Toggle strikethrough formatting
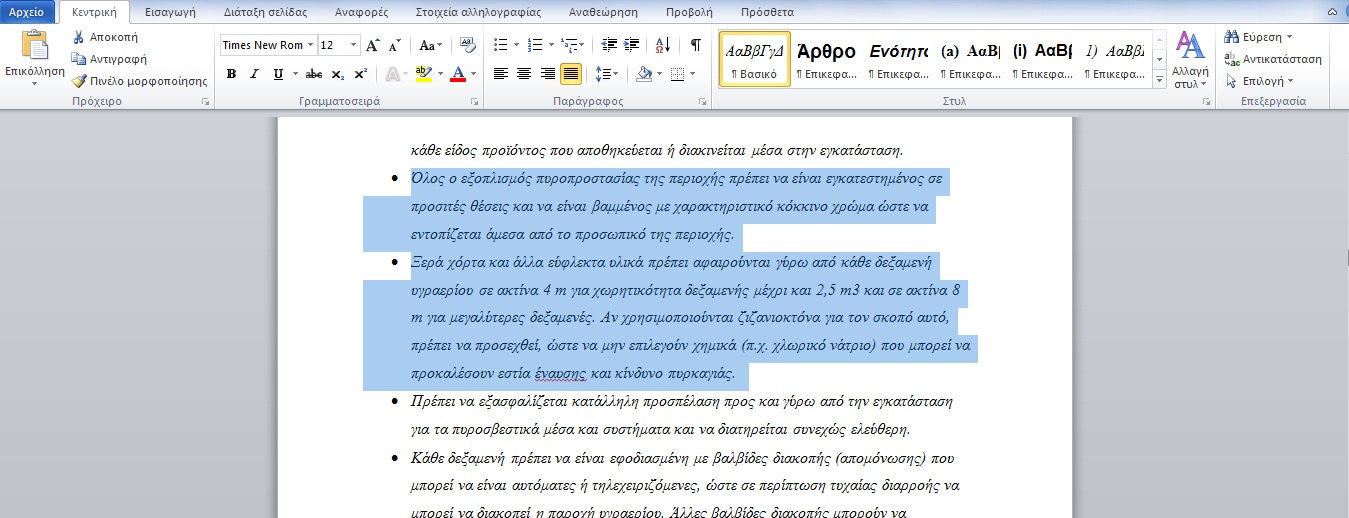The image size is (1349, 518). point(314,74)
